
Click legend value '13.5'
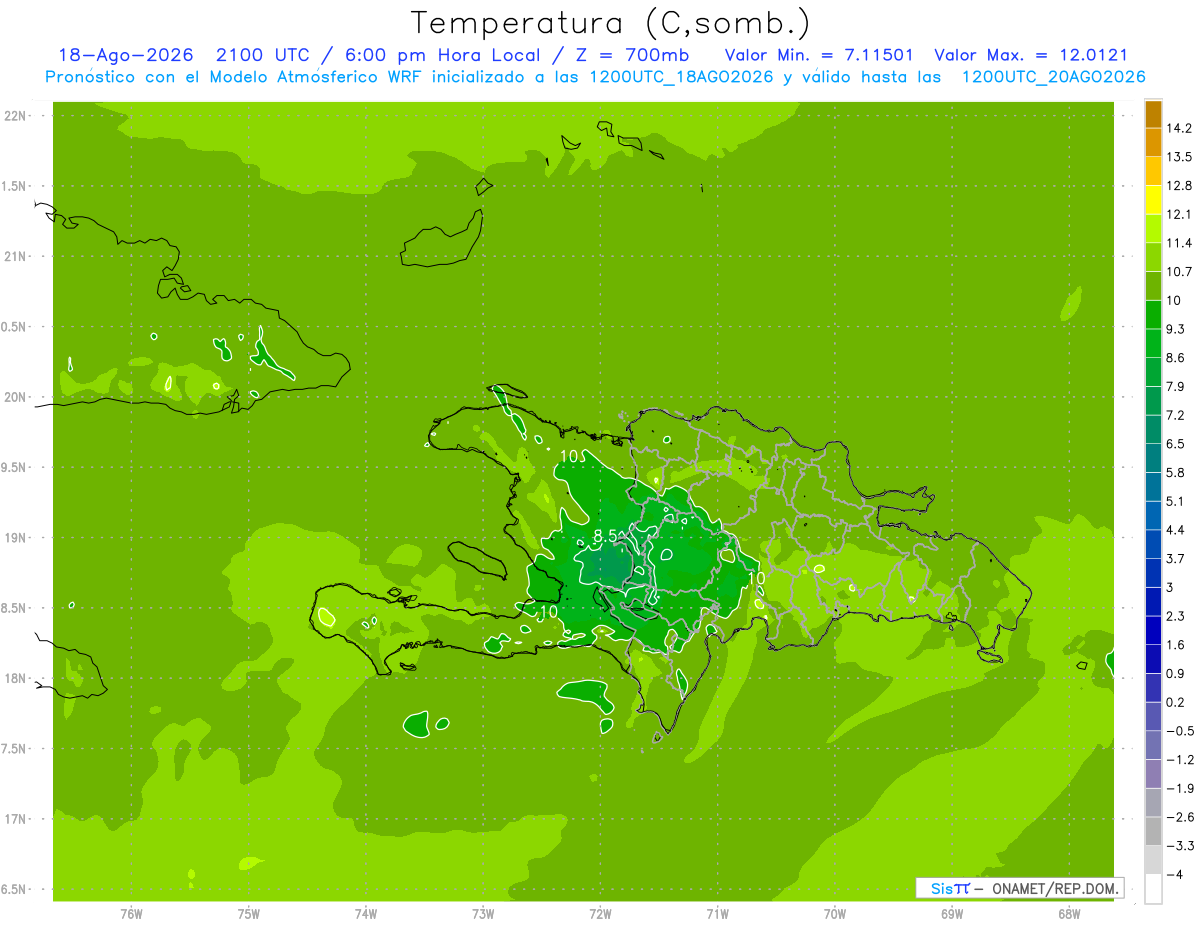coord(1180,157)
